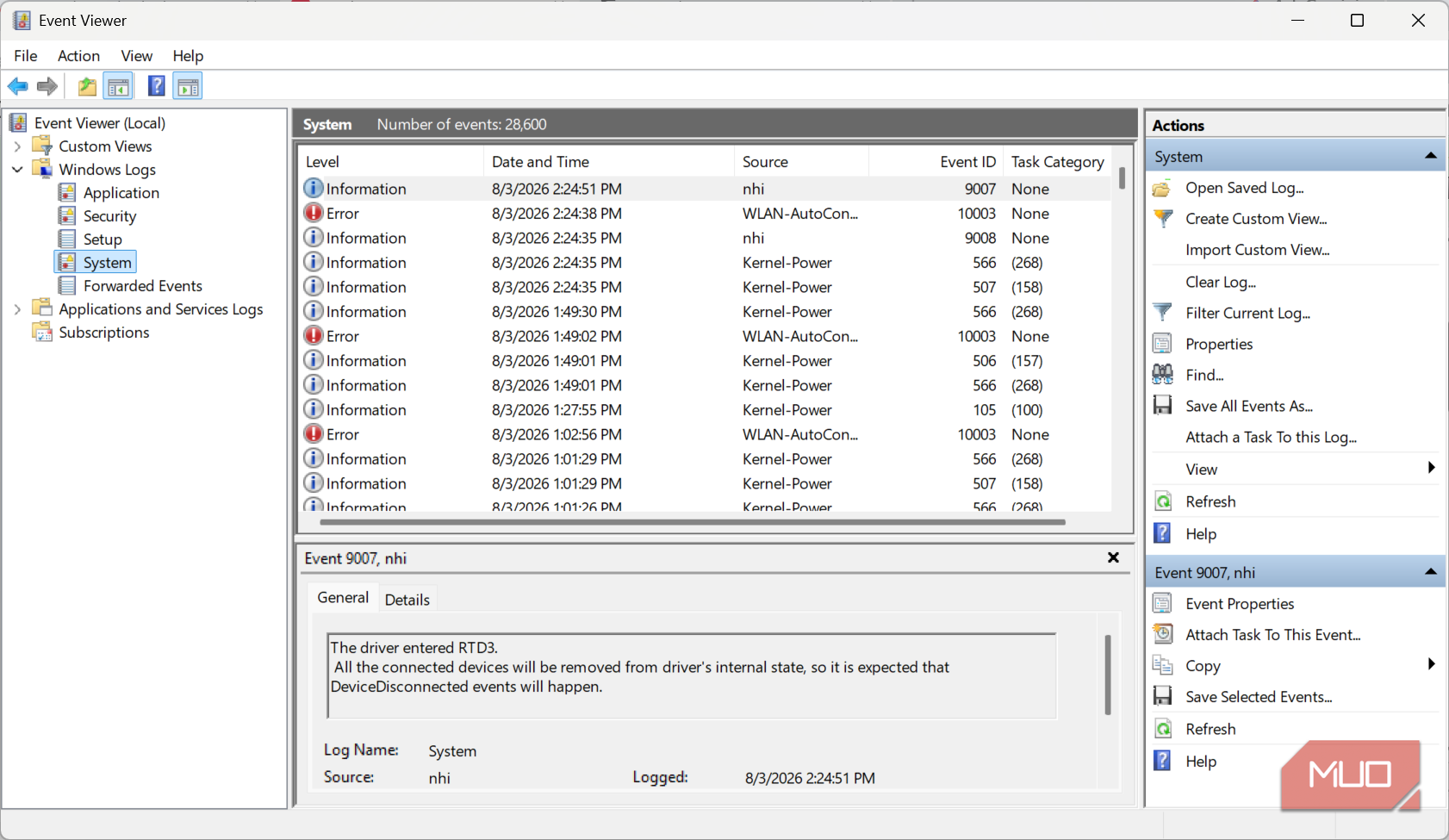Click the Forward arrow toolbar icon

pyautogui.click(x=47, y=86)
